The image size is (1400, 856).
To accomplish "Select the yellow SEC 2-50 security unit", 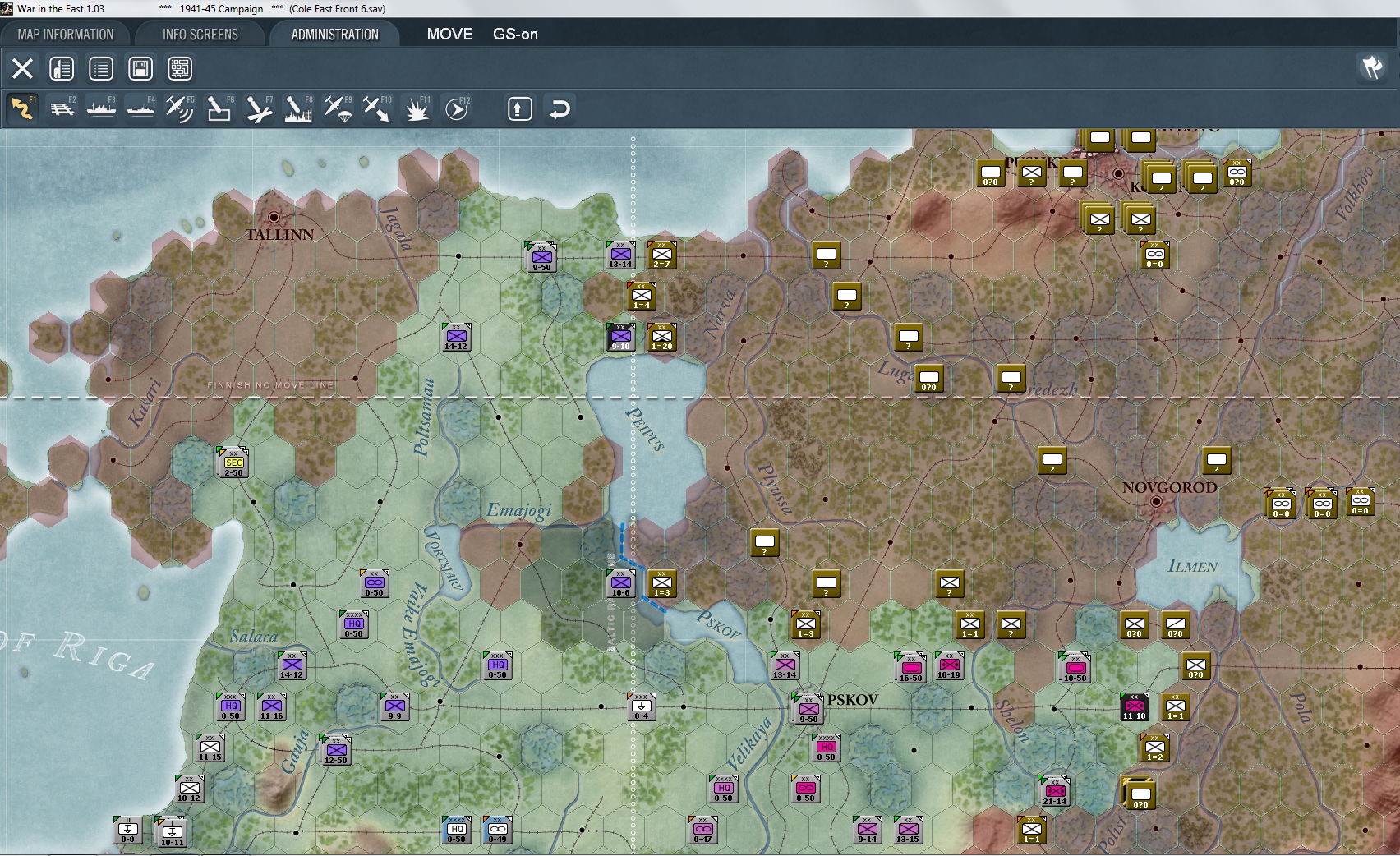I will click(x=233, y=463).
